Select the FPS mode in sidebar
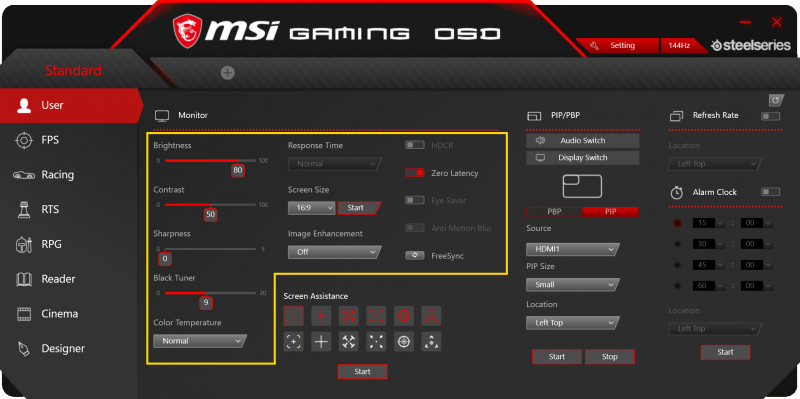The height and width of the screenshot is (399, 800). (x=50, y=140)
